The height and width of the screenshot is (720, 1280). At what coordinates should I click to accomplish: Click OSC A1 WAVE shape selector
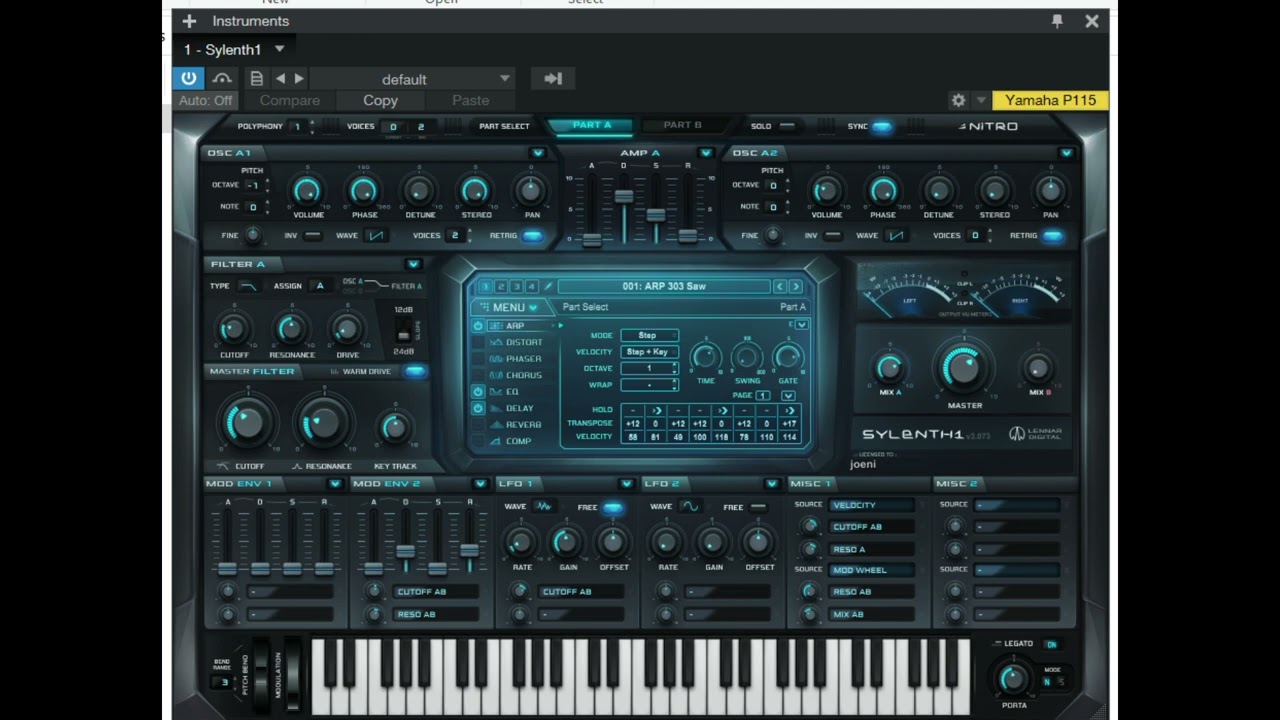click(375, 236)
